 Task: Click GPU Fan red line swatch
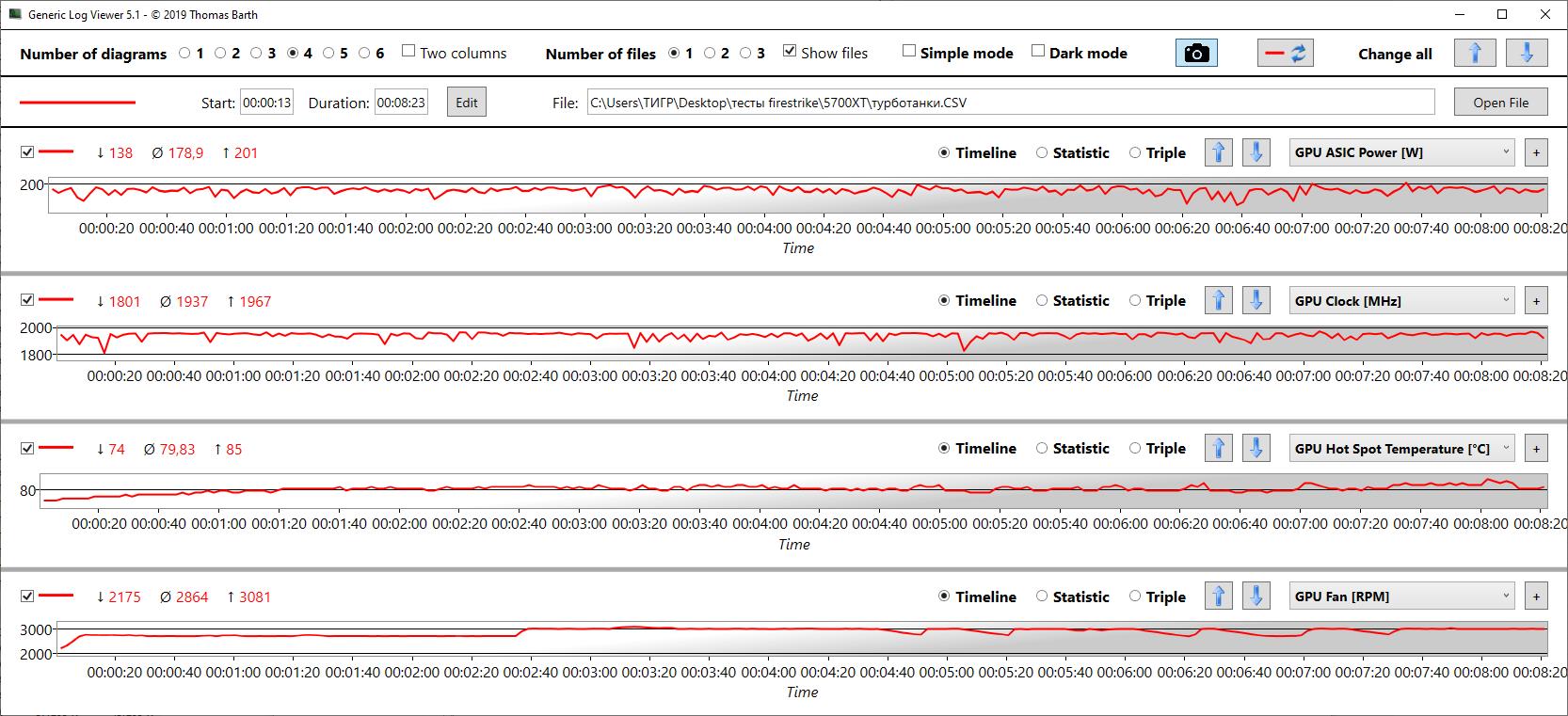coord(56,596)
